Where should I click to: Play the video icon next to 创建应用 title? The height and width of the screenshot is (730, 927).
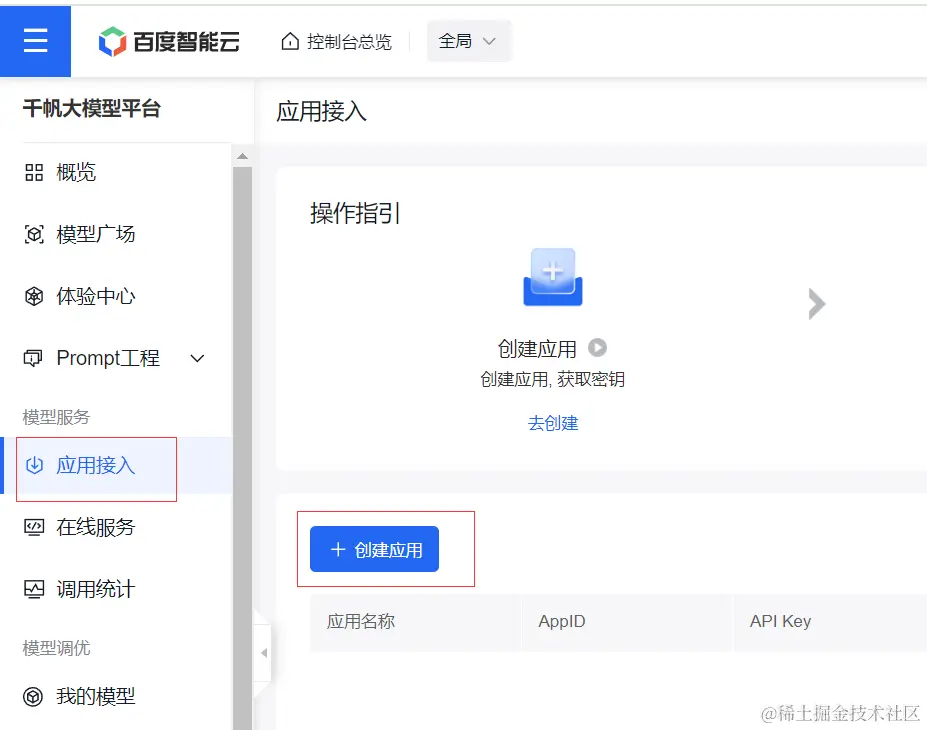597,348
